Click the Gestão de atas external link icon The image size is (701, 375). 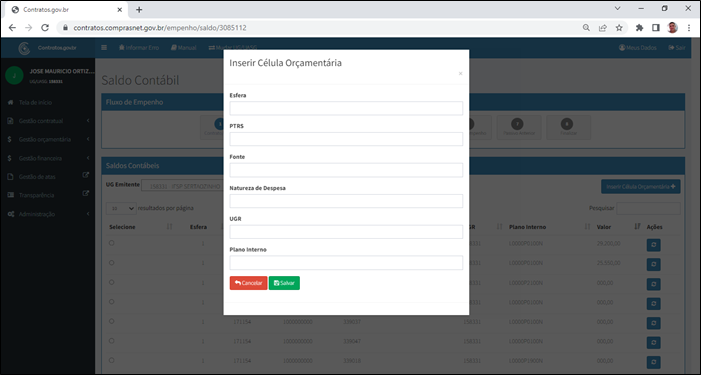[86, 175]
